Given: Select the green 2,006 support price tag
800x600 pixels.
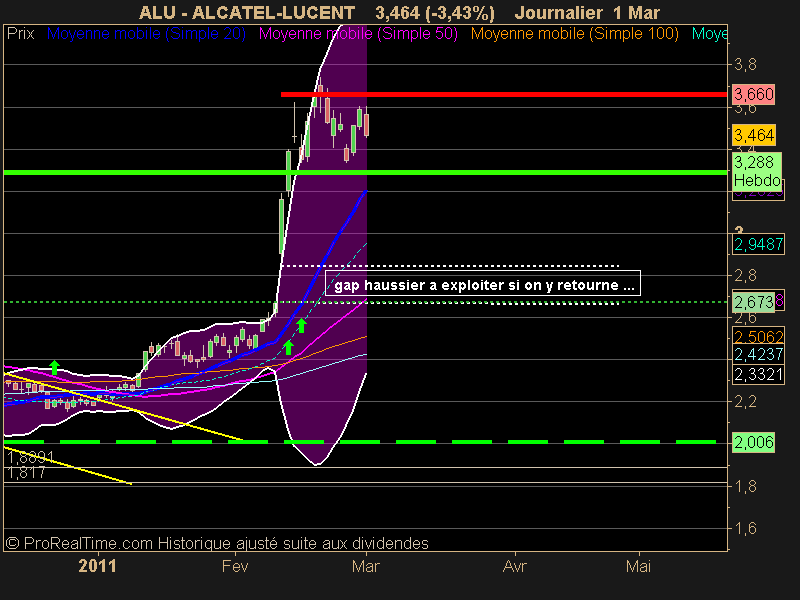Looking at the screenshot, I should (x=754, y=442).
